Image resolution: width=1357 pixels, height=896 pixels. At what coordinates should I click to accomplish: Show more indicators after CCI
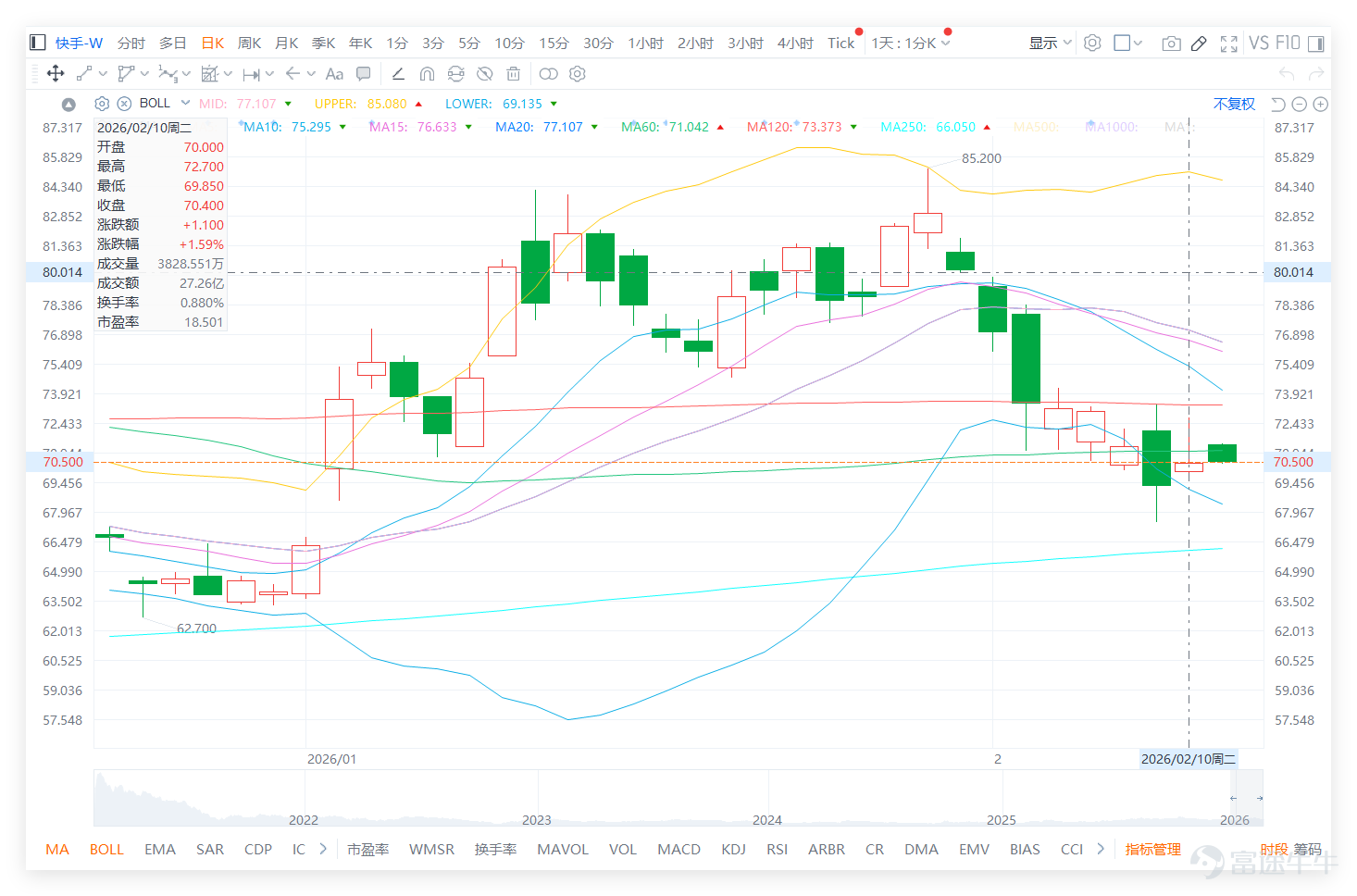[x=1101, y=848]
